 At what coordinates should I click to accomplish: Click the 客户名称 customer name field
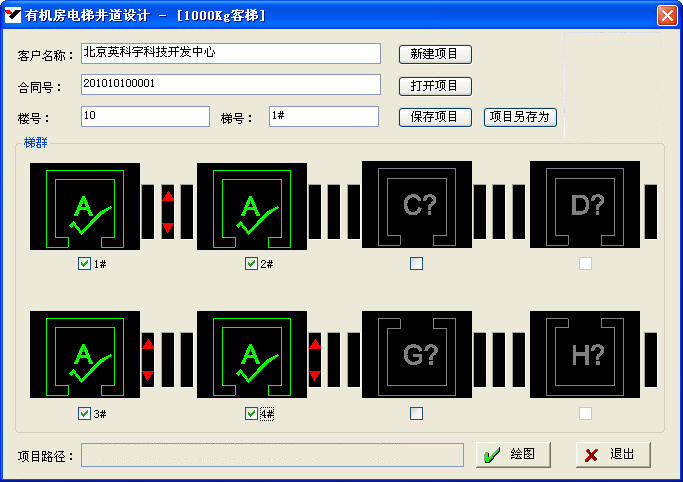[231, 53]
